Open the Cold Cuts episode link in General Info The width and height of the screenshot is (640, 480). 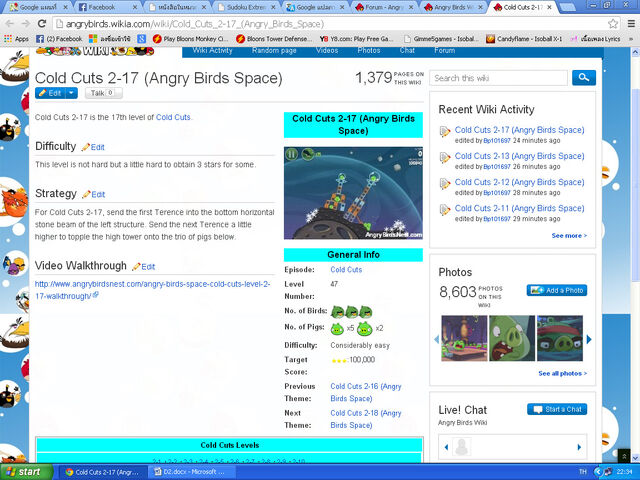point(346,270)
